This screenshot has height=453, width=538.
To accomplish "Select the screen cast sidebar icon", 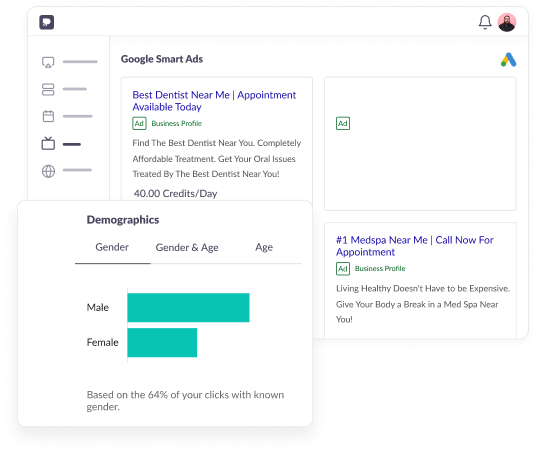I will click(48, 62).
